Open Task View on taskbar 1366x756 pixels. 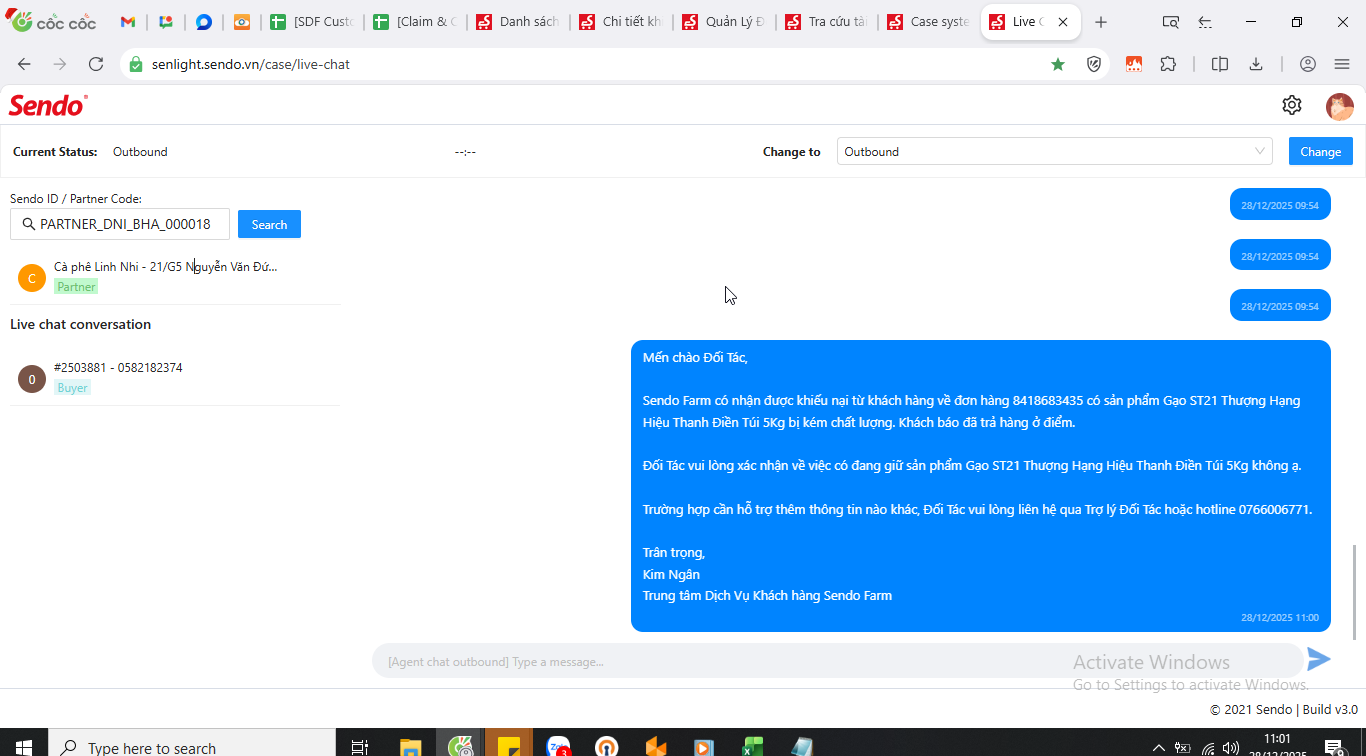click(x=360, y=747)
